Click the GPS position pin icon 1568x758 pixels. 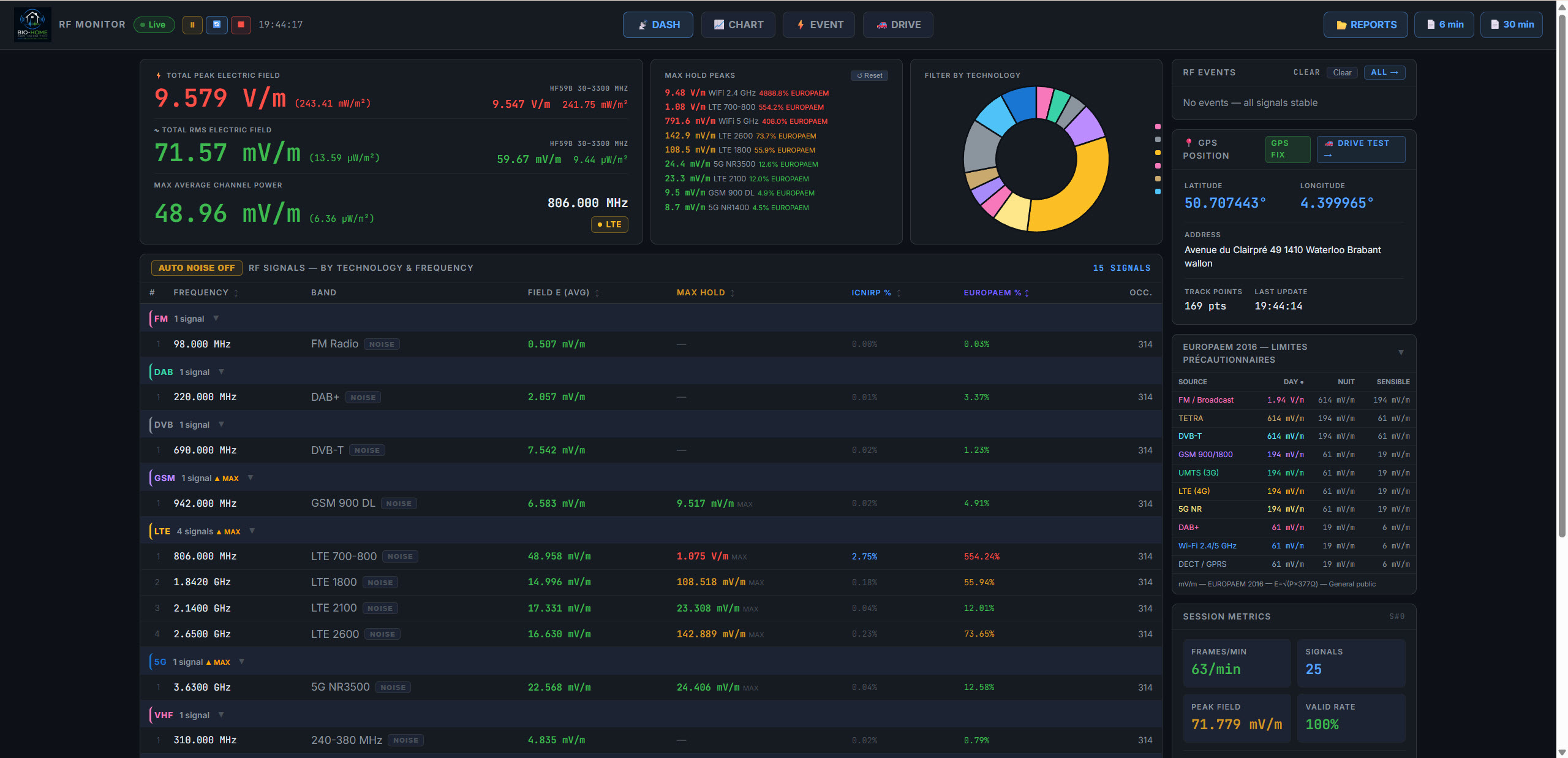coord(1188,143)
